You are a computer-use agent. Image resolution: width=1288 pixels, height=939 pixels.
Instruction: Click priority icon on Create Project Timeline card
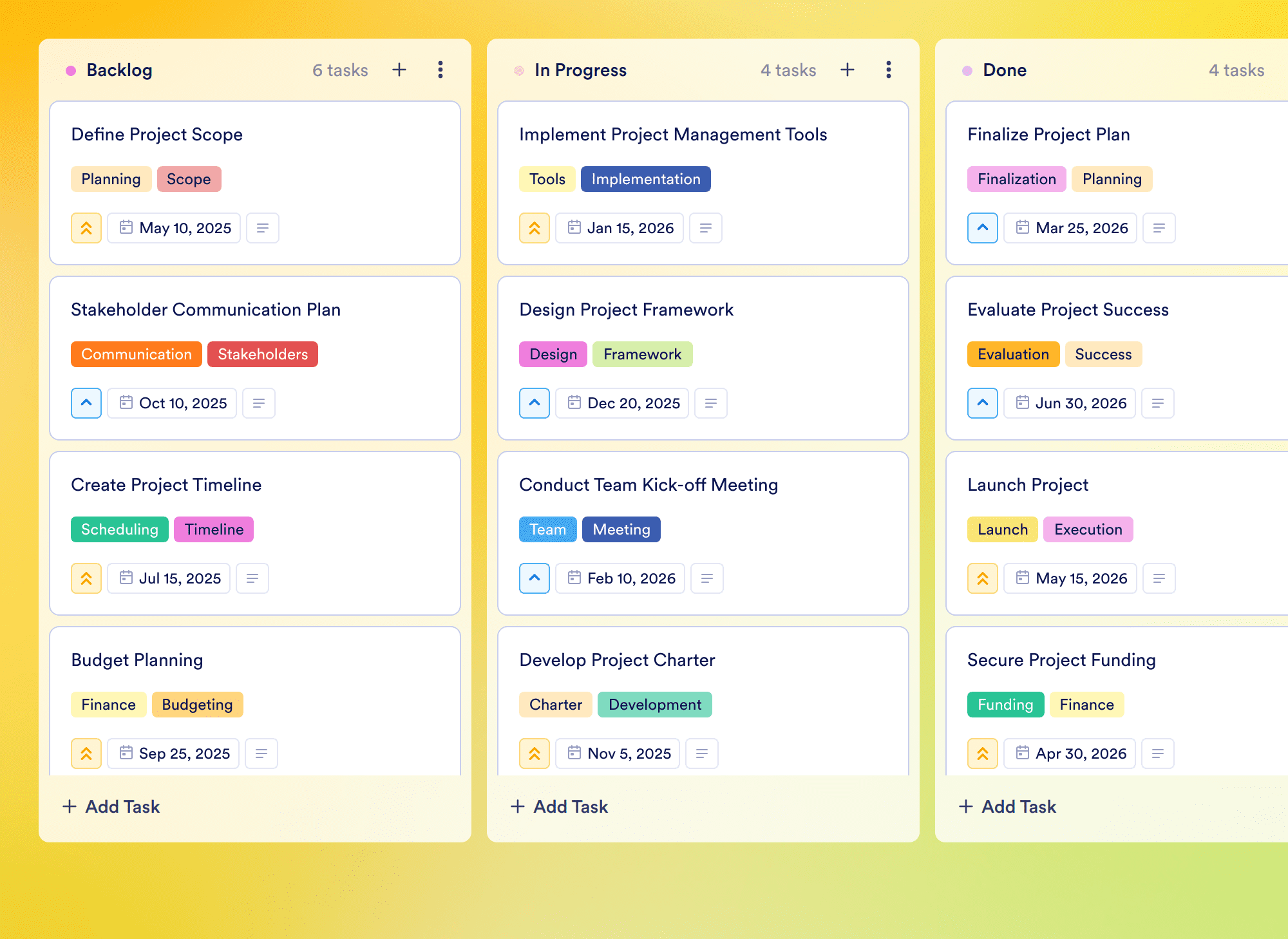click(86, 578)
